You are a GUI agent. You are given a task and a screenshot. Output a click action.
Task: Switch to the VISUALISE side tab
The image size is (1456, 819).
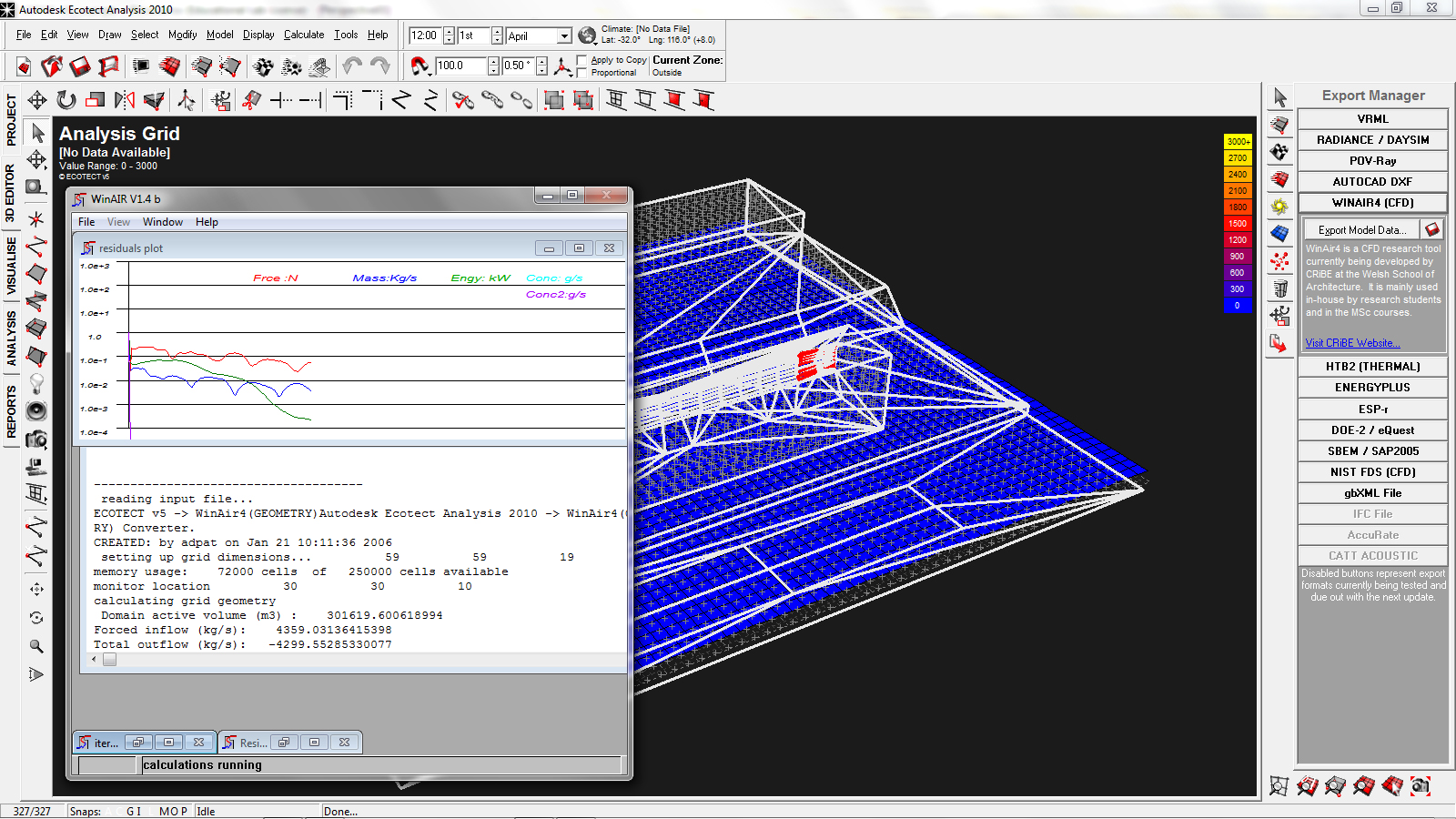pos(11,265)
